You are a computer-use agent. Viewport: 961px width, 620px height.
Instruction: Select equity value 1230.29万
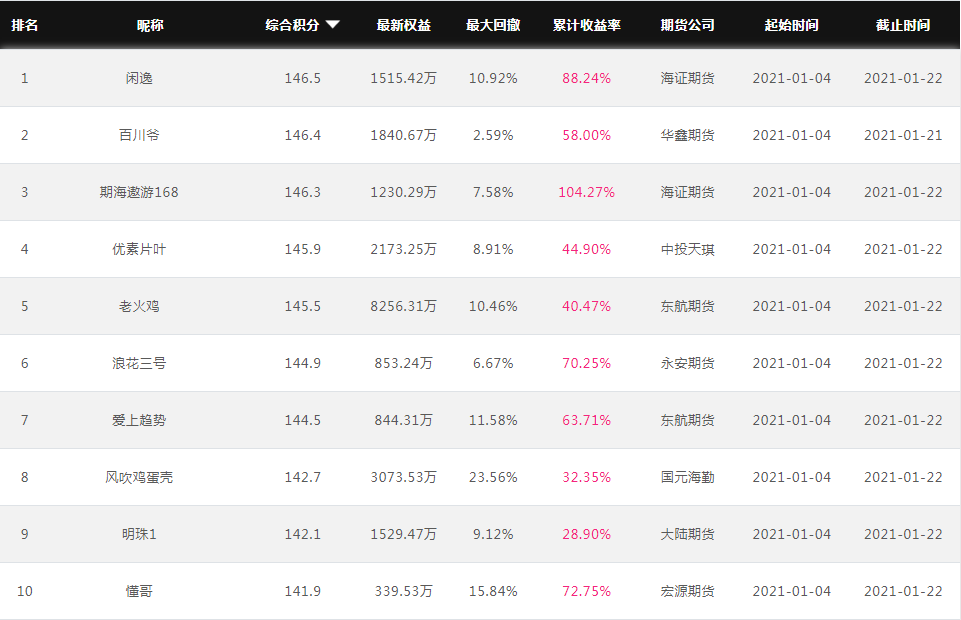tap(403, 192)
